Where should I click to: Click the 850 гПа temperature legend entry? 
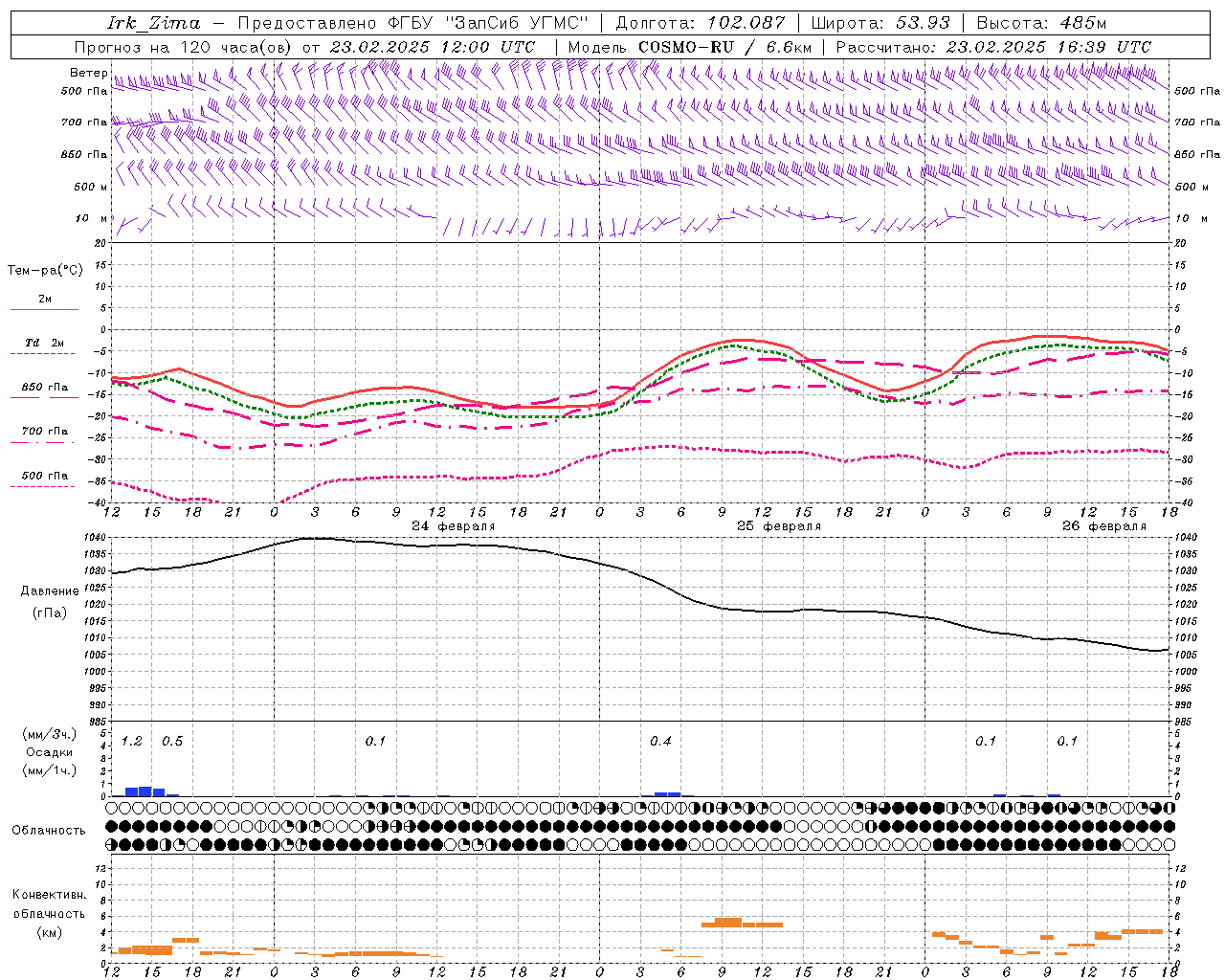point(45,388)
